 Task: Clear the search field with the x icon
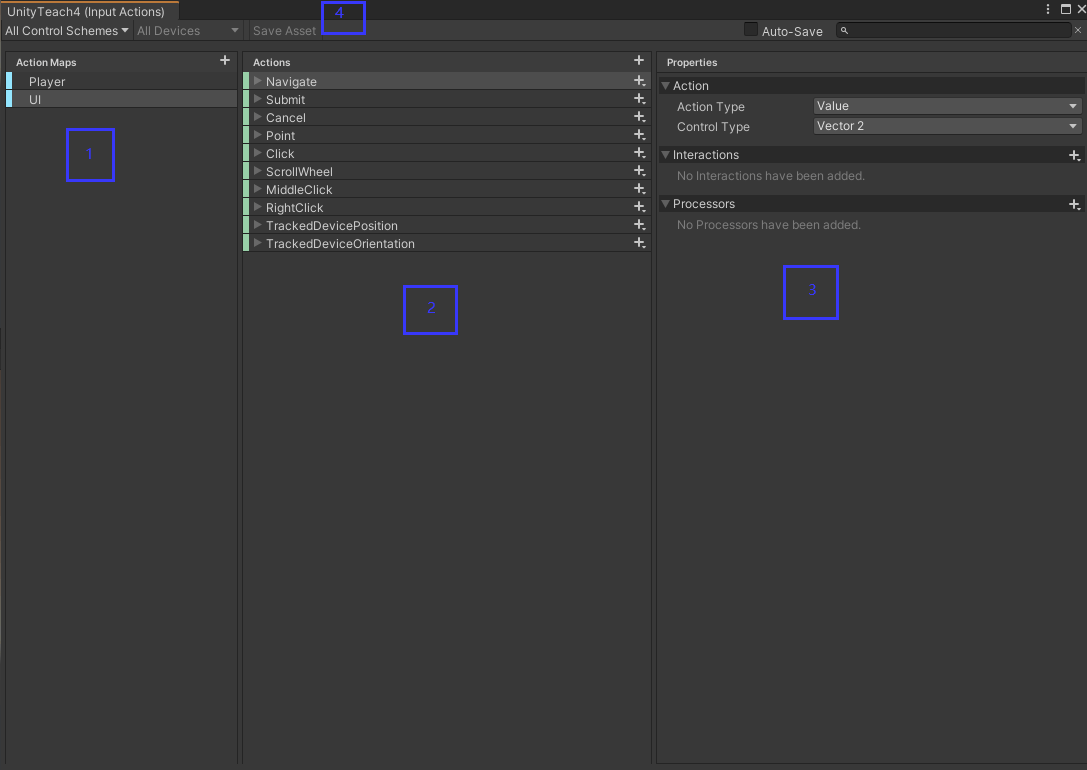[1078, 30]
